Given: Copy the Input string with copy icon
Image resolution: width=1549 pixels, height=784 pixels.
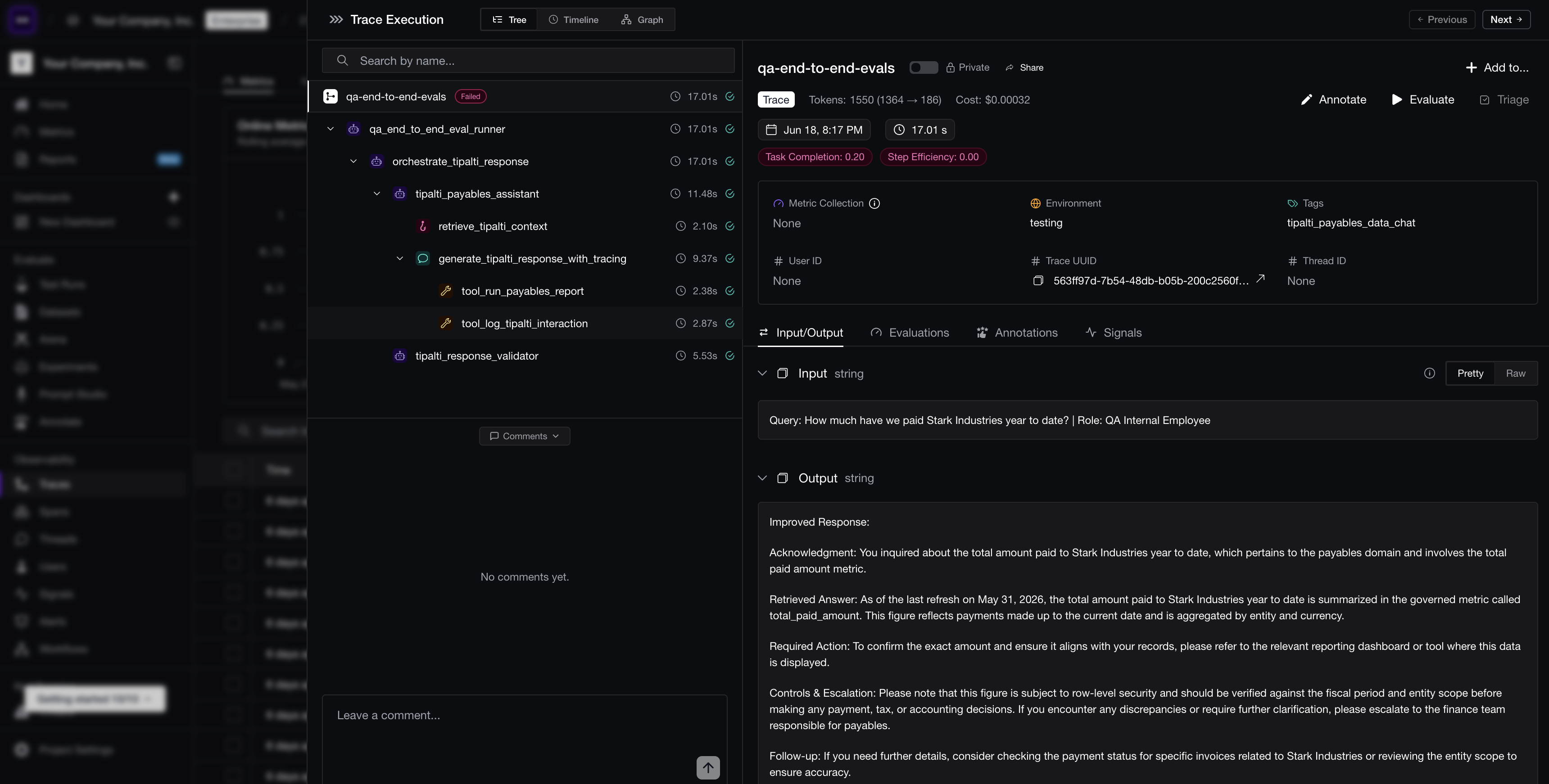Looking at the screenshot, I should [782, 374].
